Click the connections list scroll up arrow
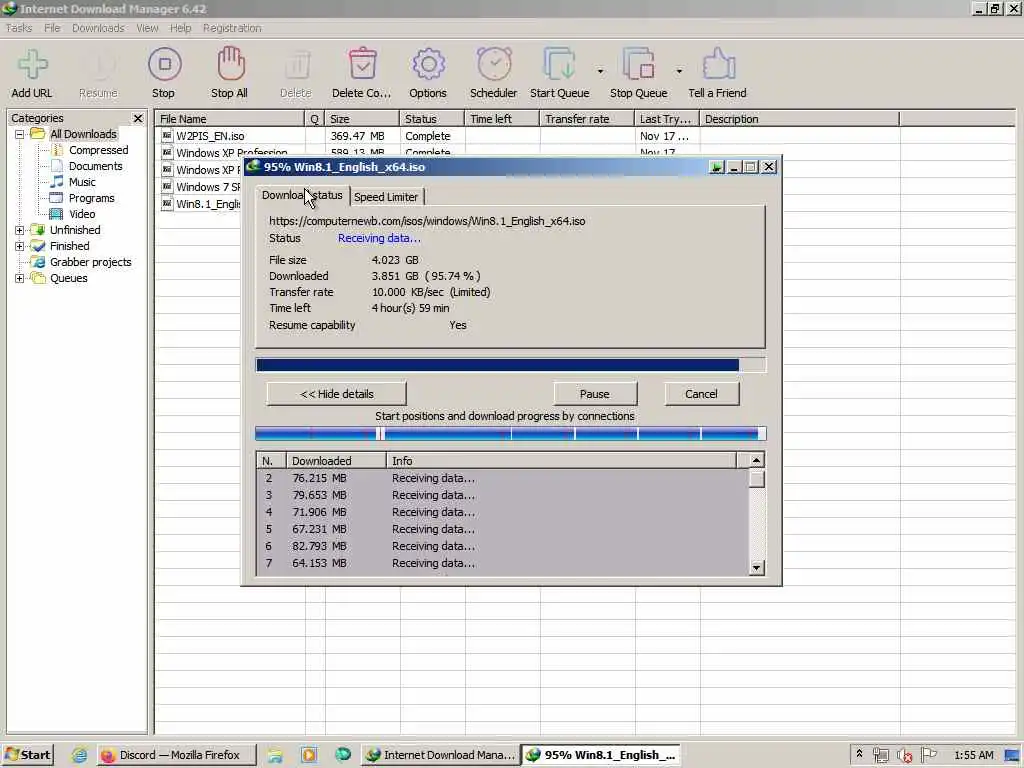The width and height of the screenshot is (1024, 768). click(x=756, y=460)
